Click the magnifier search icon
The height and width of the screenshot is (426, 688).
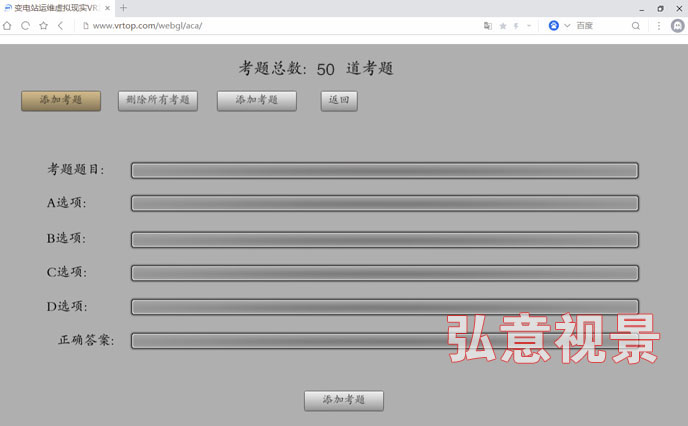pos(636,26)
